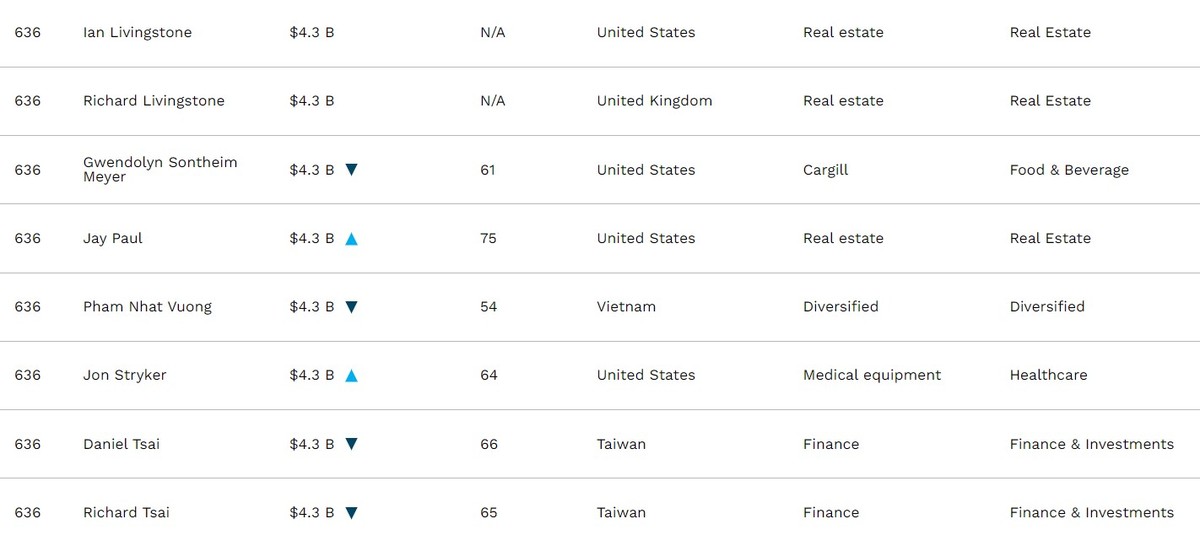Viewport: 1200px width, 546px height.
Task: Click the Vietnam country cell
Action: pos(626,307)
